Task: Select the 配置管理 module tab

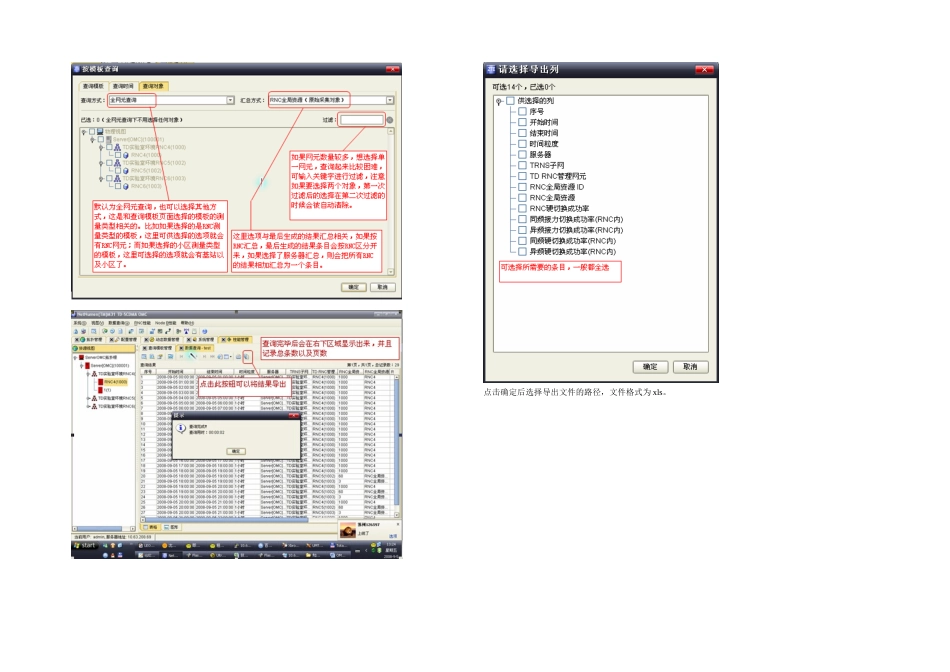Action: coord(123,339)
